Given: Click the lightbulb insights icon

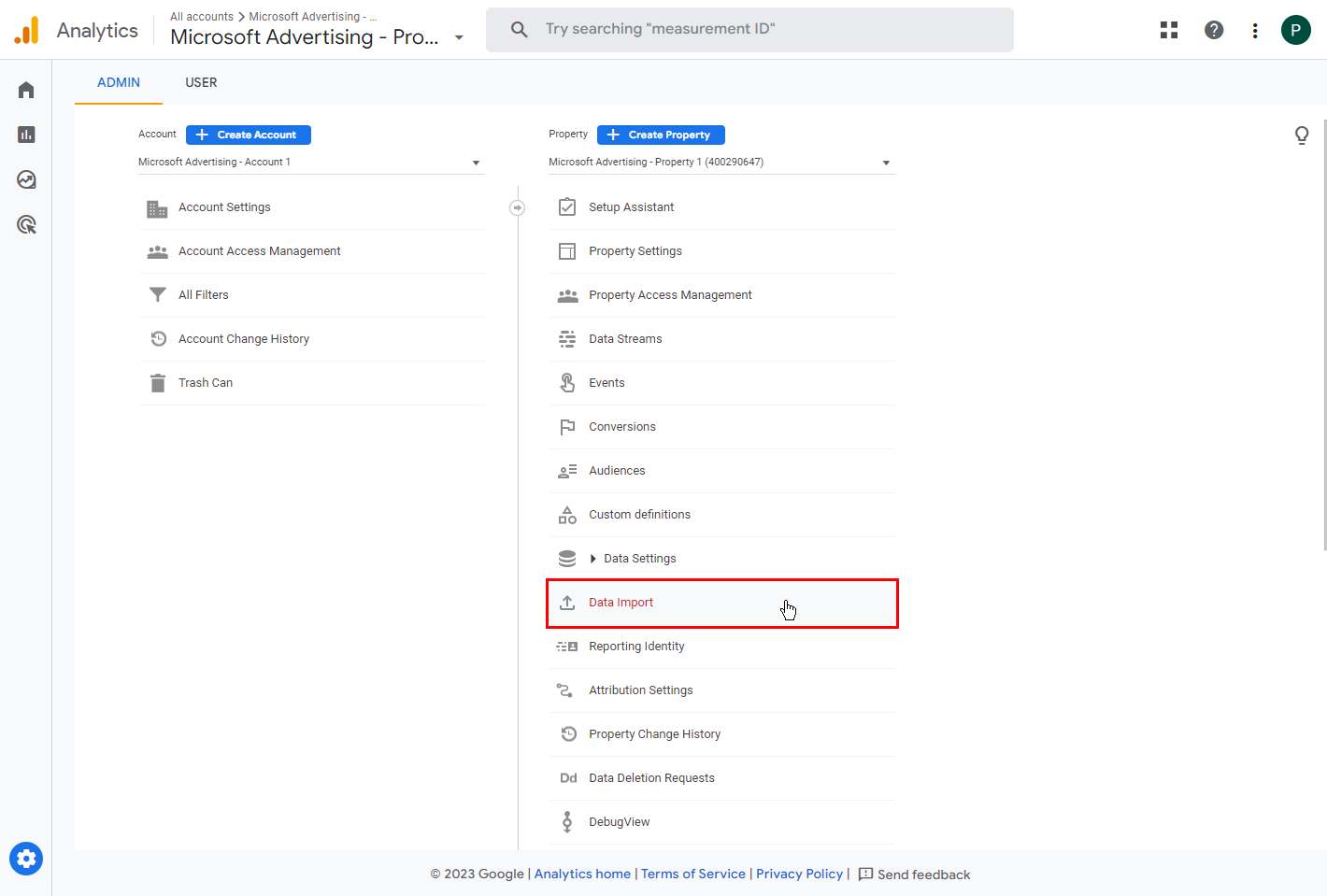Looking at the screenshot, I should pyautogui.click(x=1302, y=135).
